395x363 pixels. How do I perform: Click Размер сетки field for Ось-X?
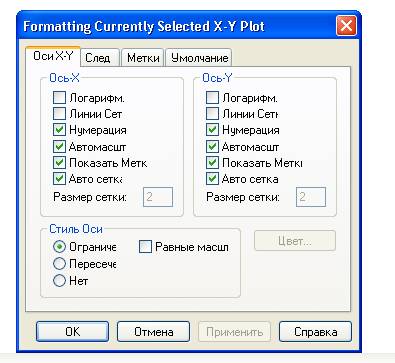(158, 197)
